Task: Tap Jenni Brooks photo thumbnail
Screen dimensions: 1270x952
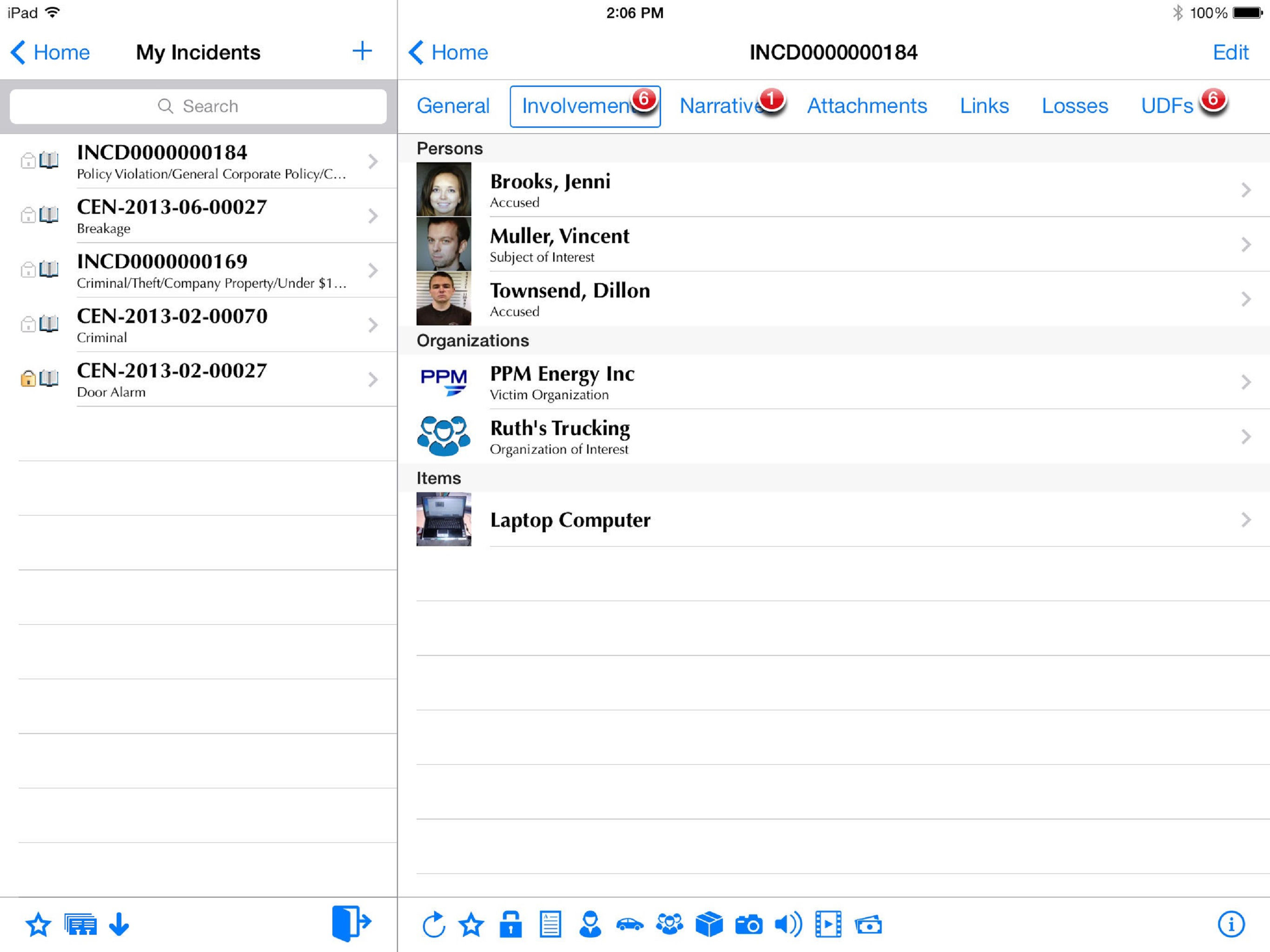Action: click(x=444, y=189)
